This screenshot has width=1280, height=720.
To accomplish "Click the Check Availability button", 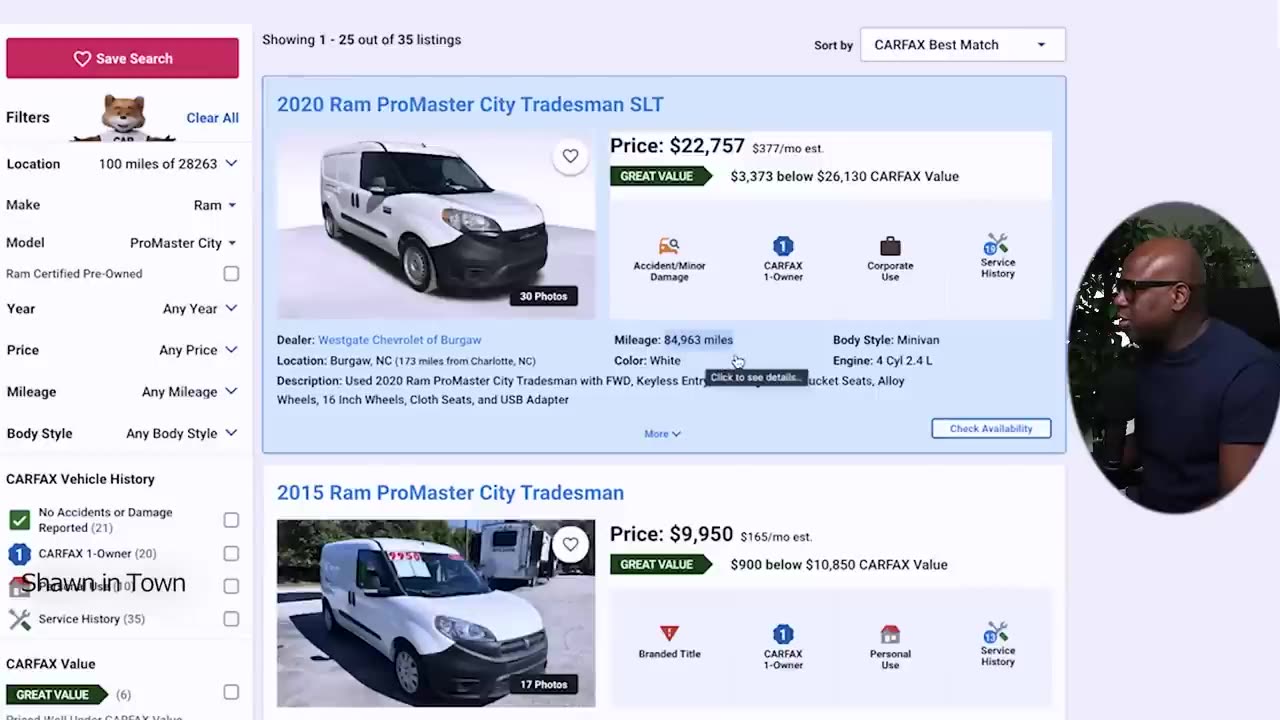I will point(991,428).
